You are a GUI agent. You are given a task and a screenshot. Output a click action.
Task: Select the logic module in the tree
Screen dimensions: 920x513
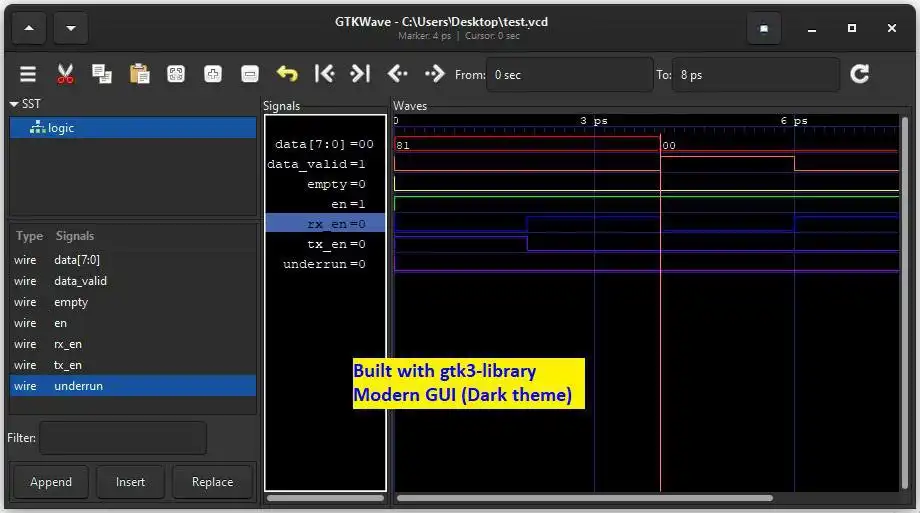133,128
